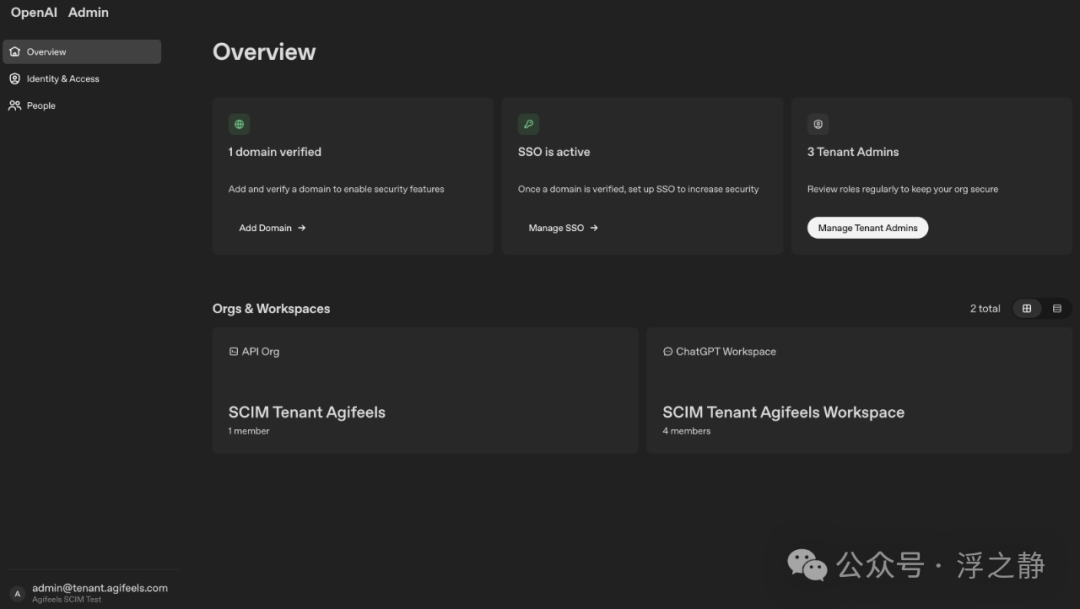1080x609 pixels.
Task: Open SCIM Tenant Agifeels Workspace card
Action: 859,391
